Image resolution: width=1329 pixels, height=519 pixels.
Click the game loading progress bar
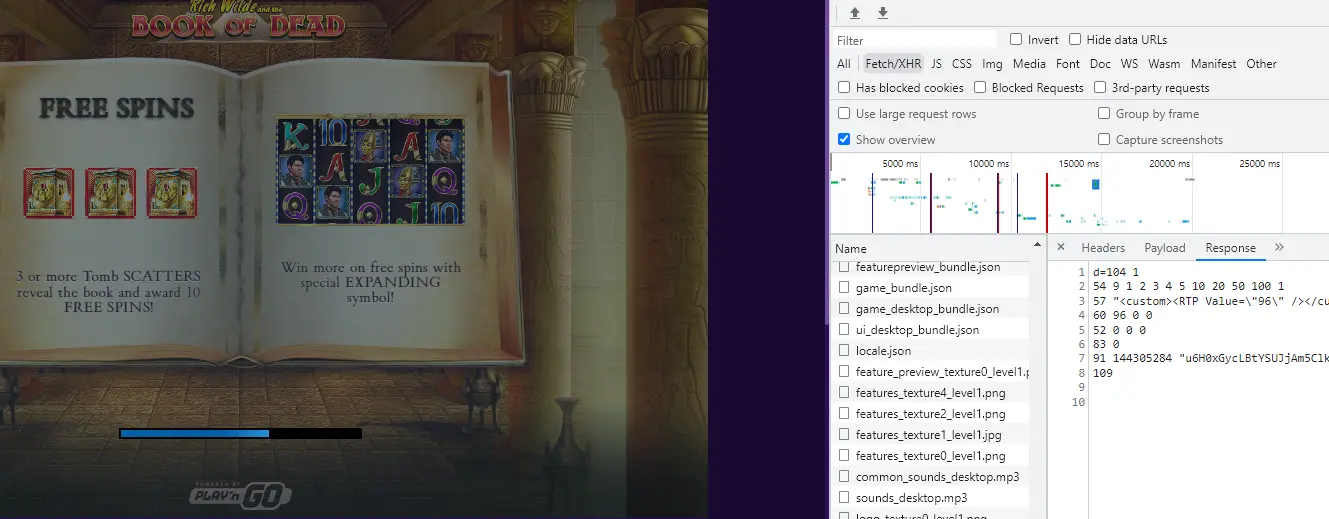click(x=240, y=433)
